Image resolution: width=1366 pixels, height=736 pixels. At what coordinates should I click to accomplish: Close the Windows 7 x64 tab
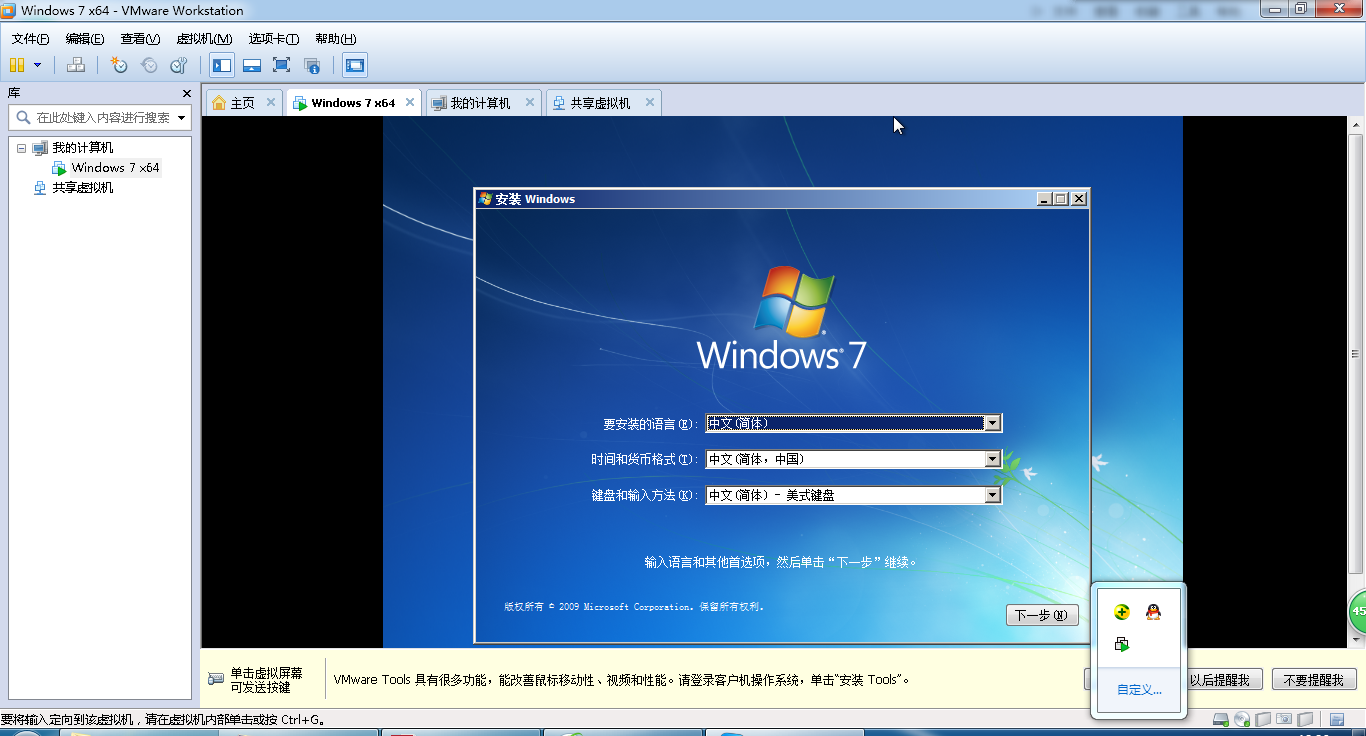[410, 102]
